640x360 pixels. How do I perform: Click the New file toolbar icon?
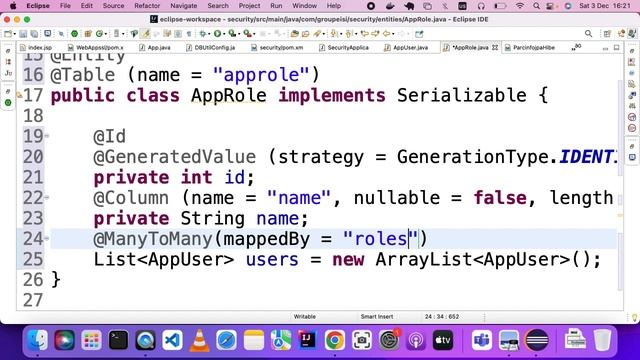click(x=8, y=34)
